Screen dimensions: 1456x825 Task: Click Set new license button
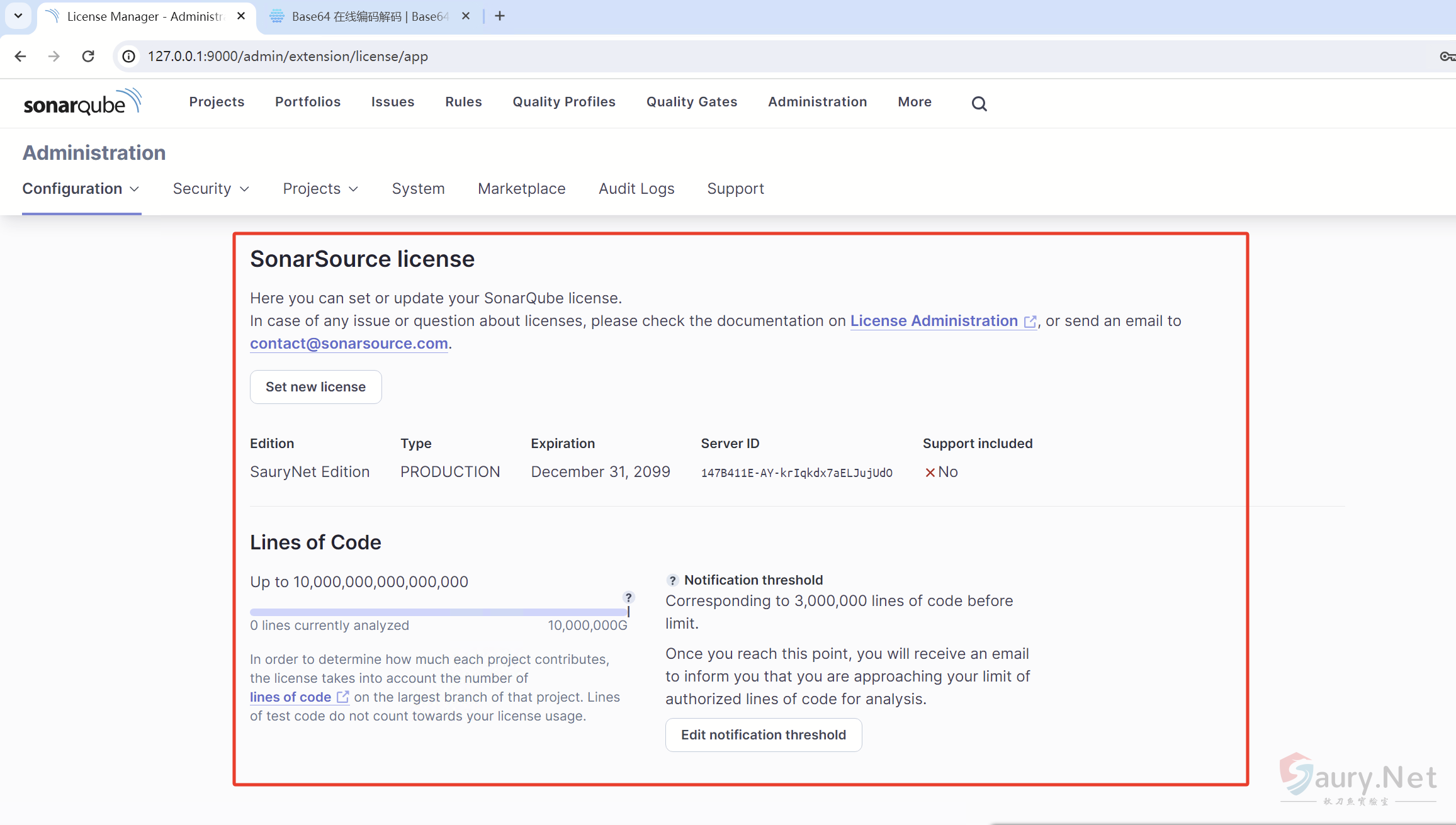315,387
